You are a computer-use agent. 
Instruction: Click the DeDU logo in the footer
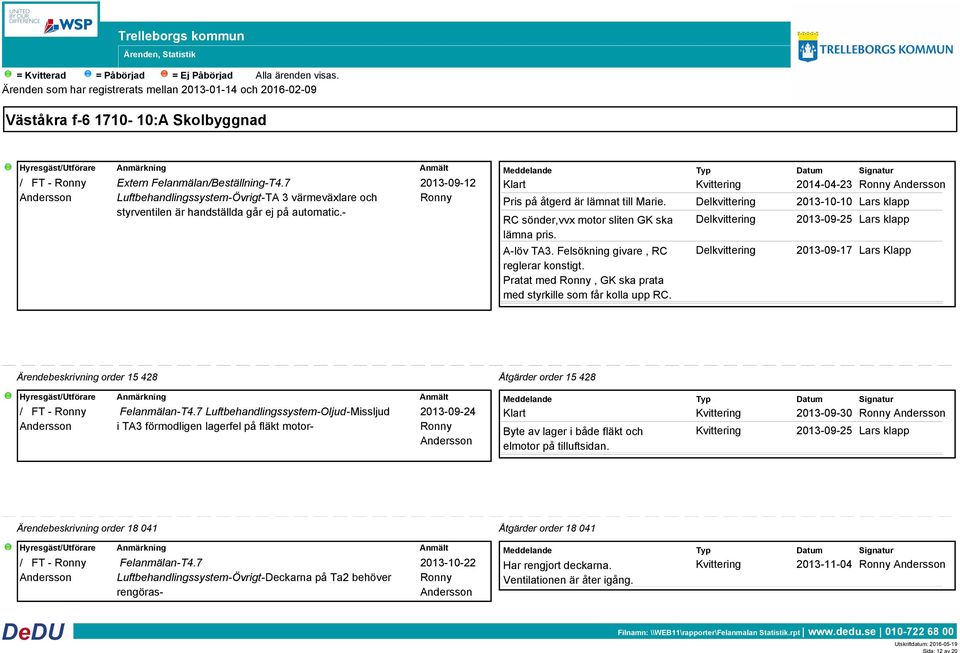(34, 632)
